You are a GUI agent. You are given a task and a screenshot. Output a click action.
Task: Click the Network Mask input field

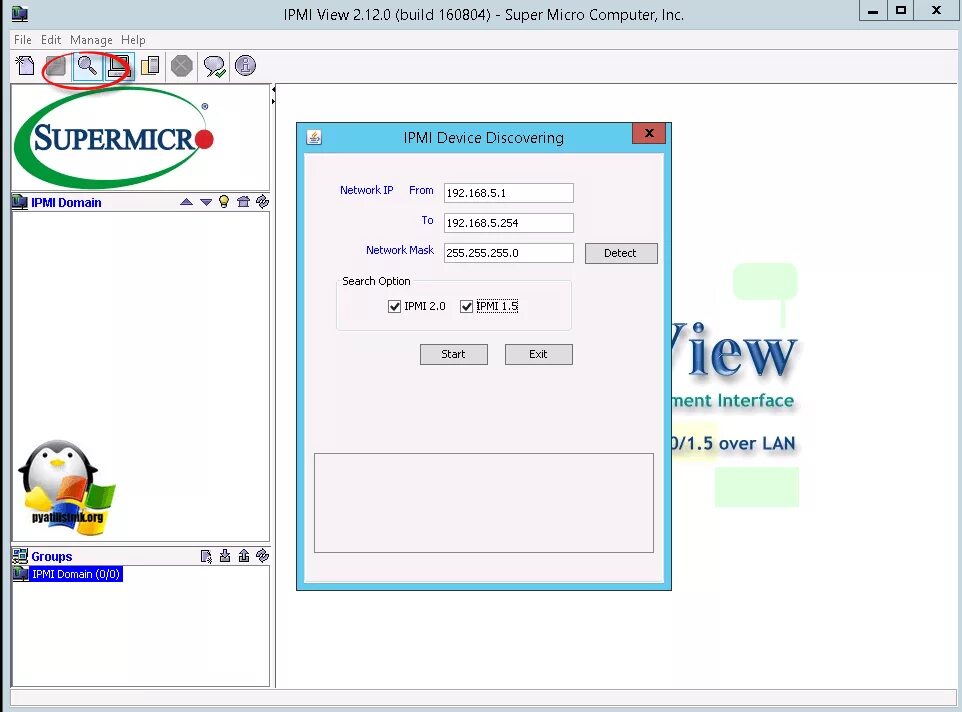[x=509, y=253]
